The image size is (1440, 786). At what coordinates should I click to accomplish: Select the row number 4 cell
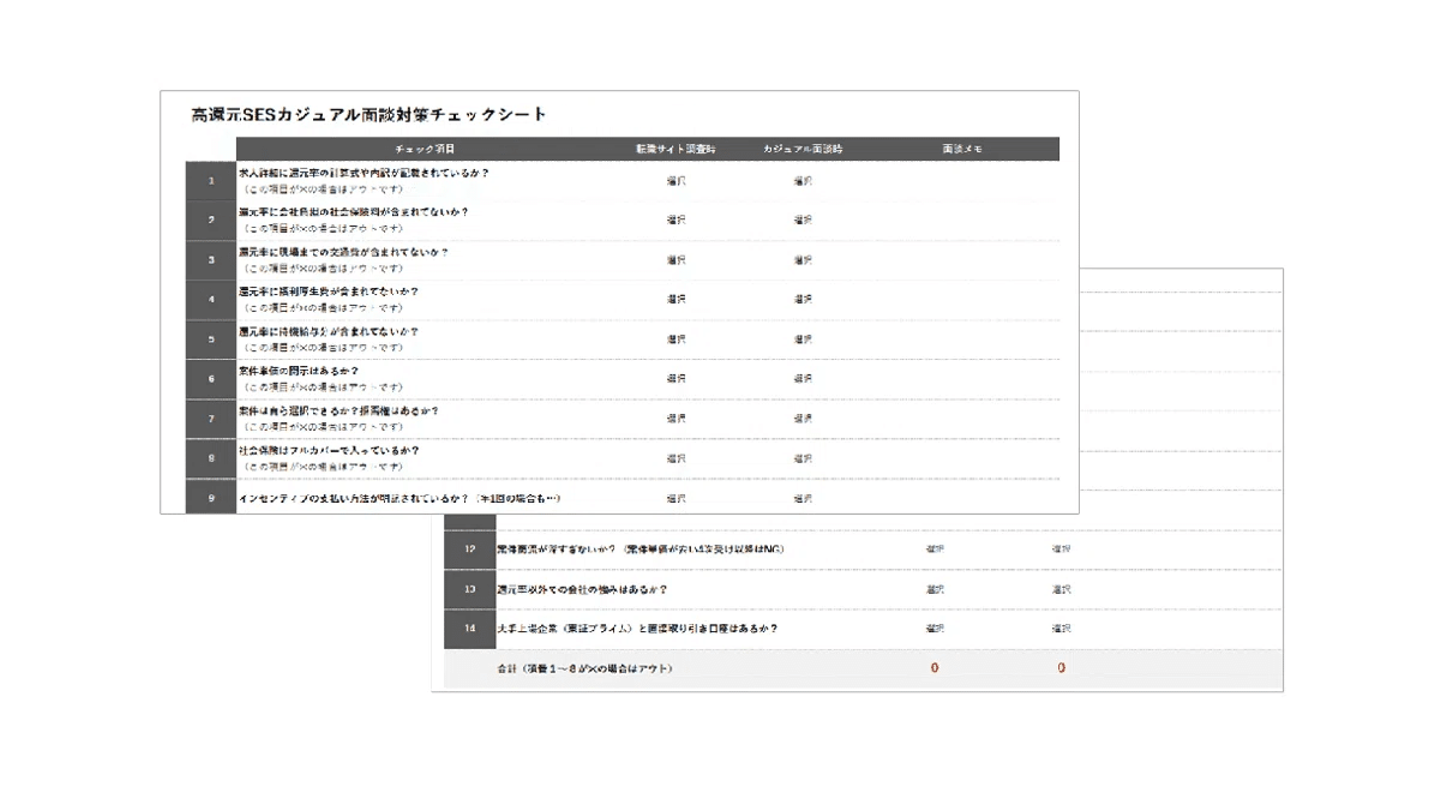(211, 300)
